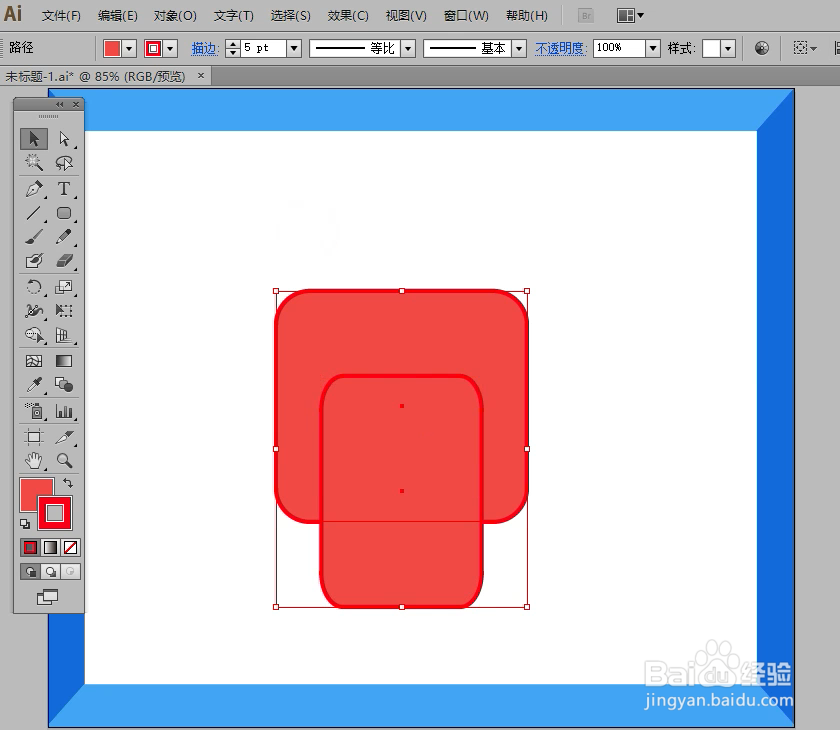
Task: Select the Rotate tool
Action: 34,287
